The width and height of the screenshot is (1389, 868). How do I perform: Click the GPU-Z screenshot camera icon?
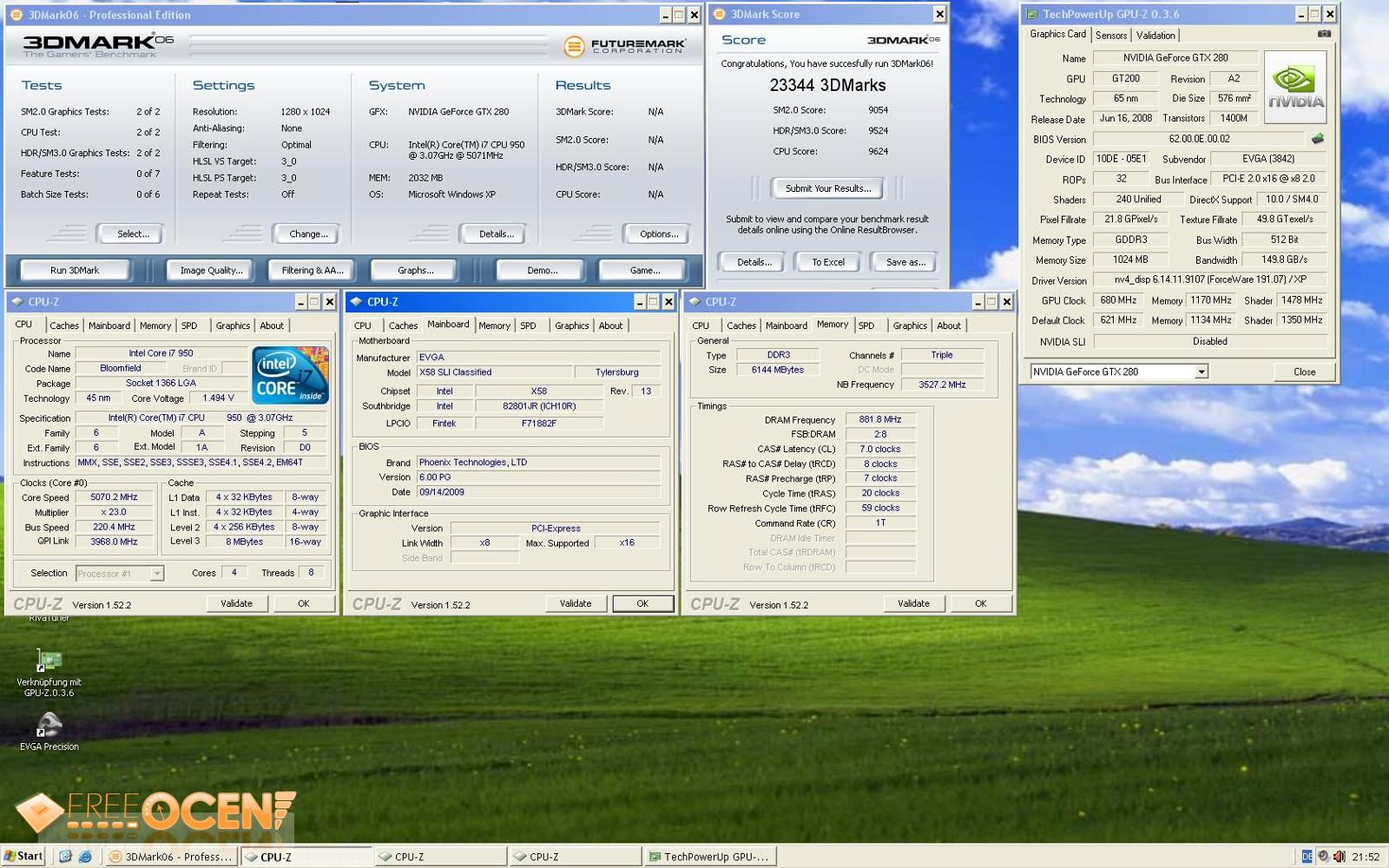pyautogui.click(x=1324, y=34)
